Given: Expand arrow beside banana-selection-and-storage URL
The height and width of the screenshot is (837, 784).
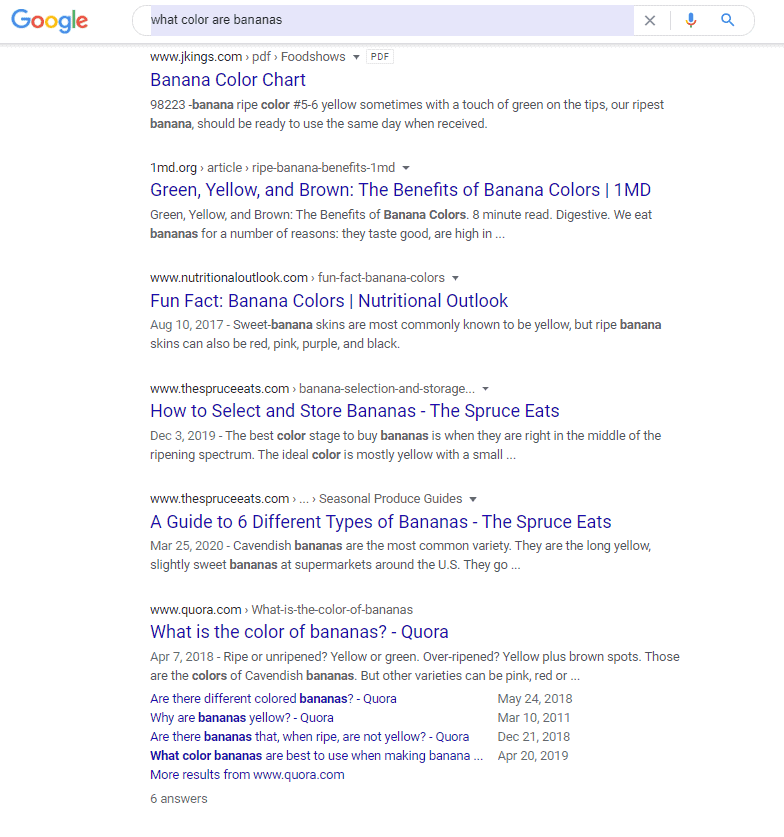Looking at the screenshot, I should coord(485,389).
